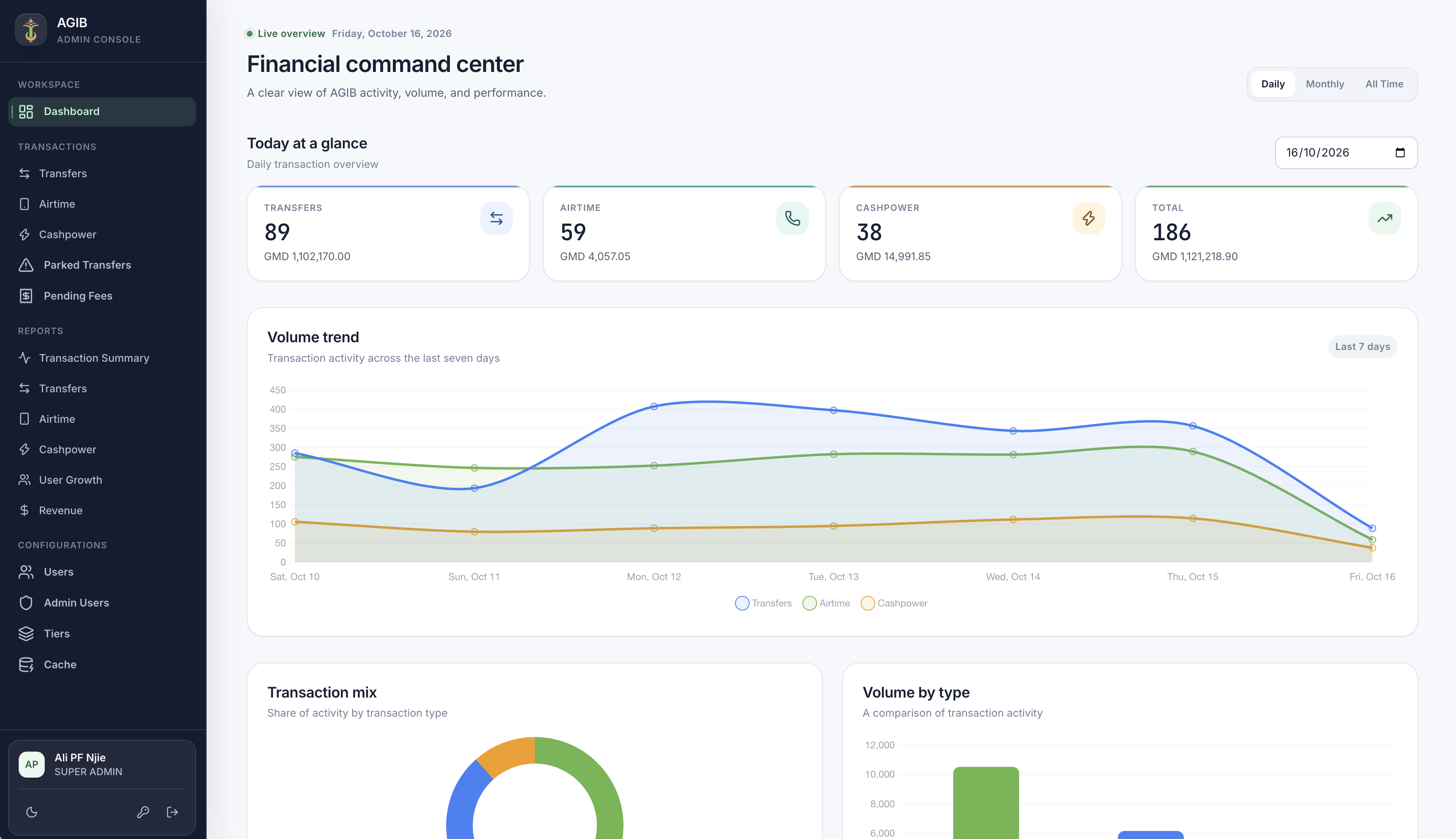Click the Friday, October 16, 2026 date text
Viewport: 1456px width, 839px height.
(x=392, y=33)
